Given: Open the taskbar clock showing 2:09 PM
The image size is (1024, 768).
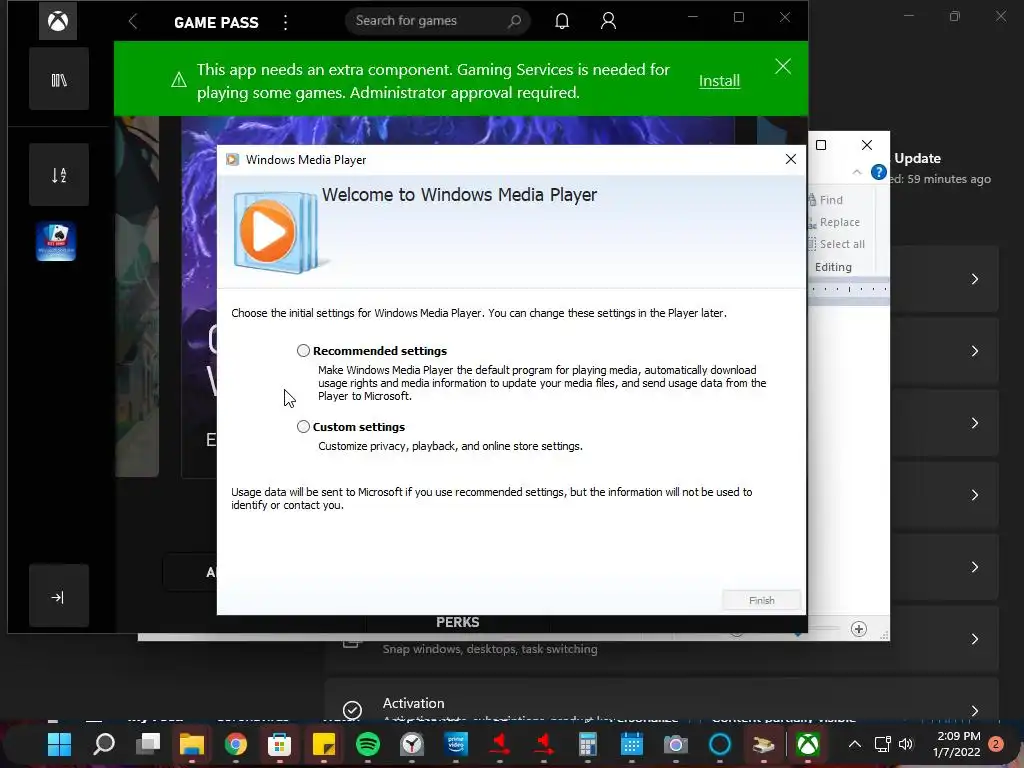Looking at the screenshot, I should pos(957,744).
